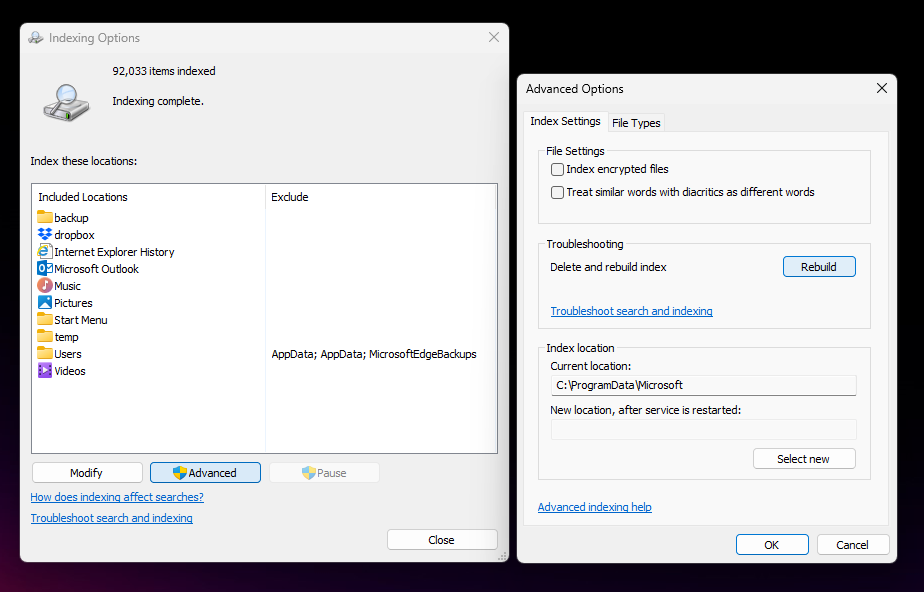
Task: Select the backup folder icon
Action: [45, 217]
